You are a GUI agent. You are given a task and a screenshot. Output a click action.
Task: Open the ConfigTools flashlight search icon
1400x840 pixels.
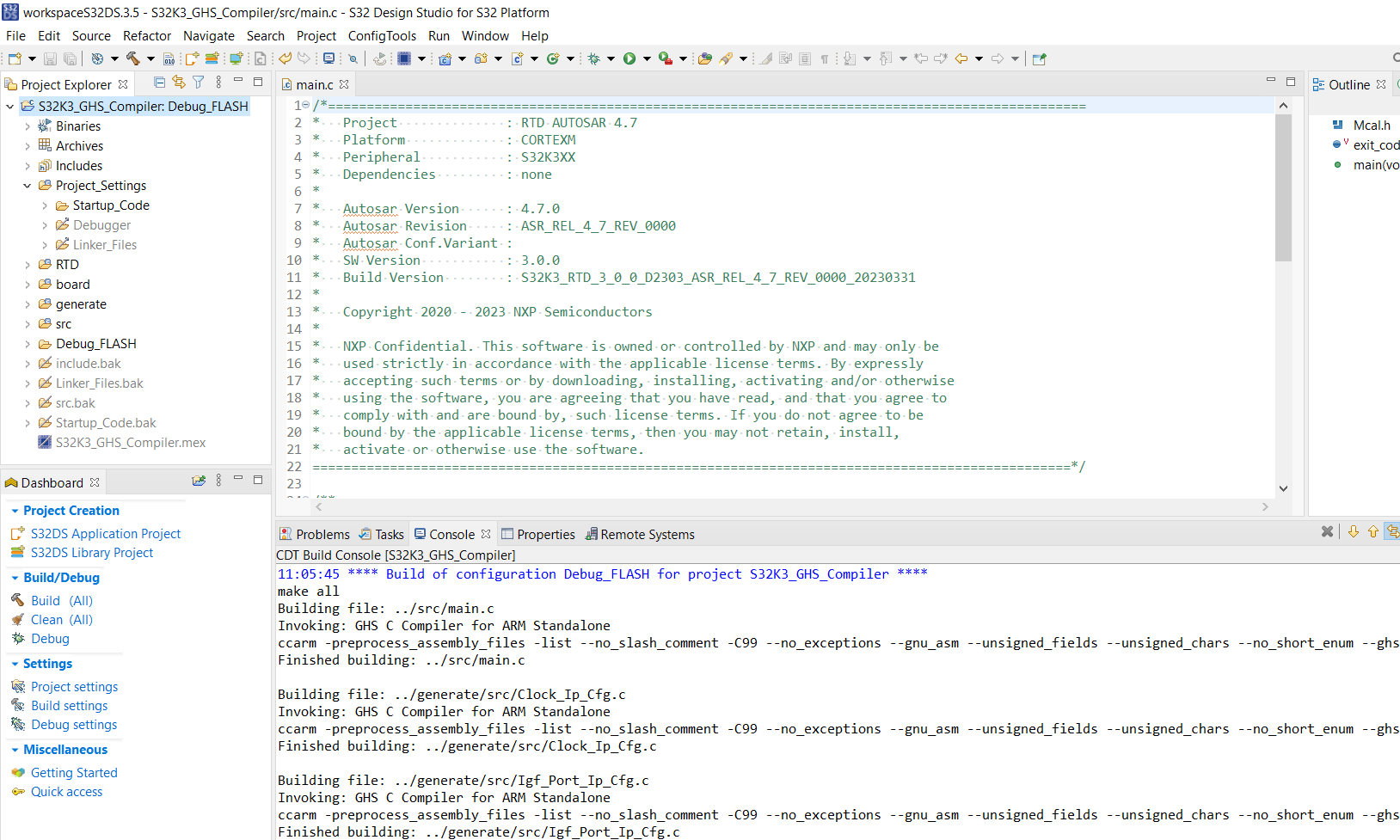pyautogui.click(x=728, y=58)
